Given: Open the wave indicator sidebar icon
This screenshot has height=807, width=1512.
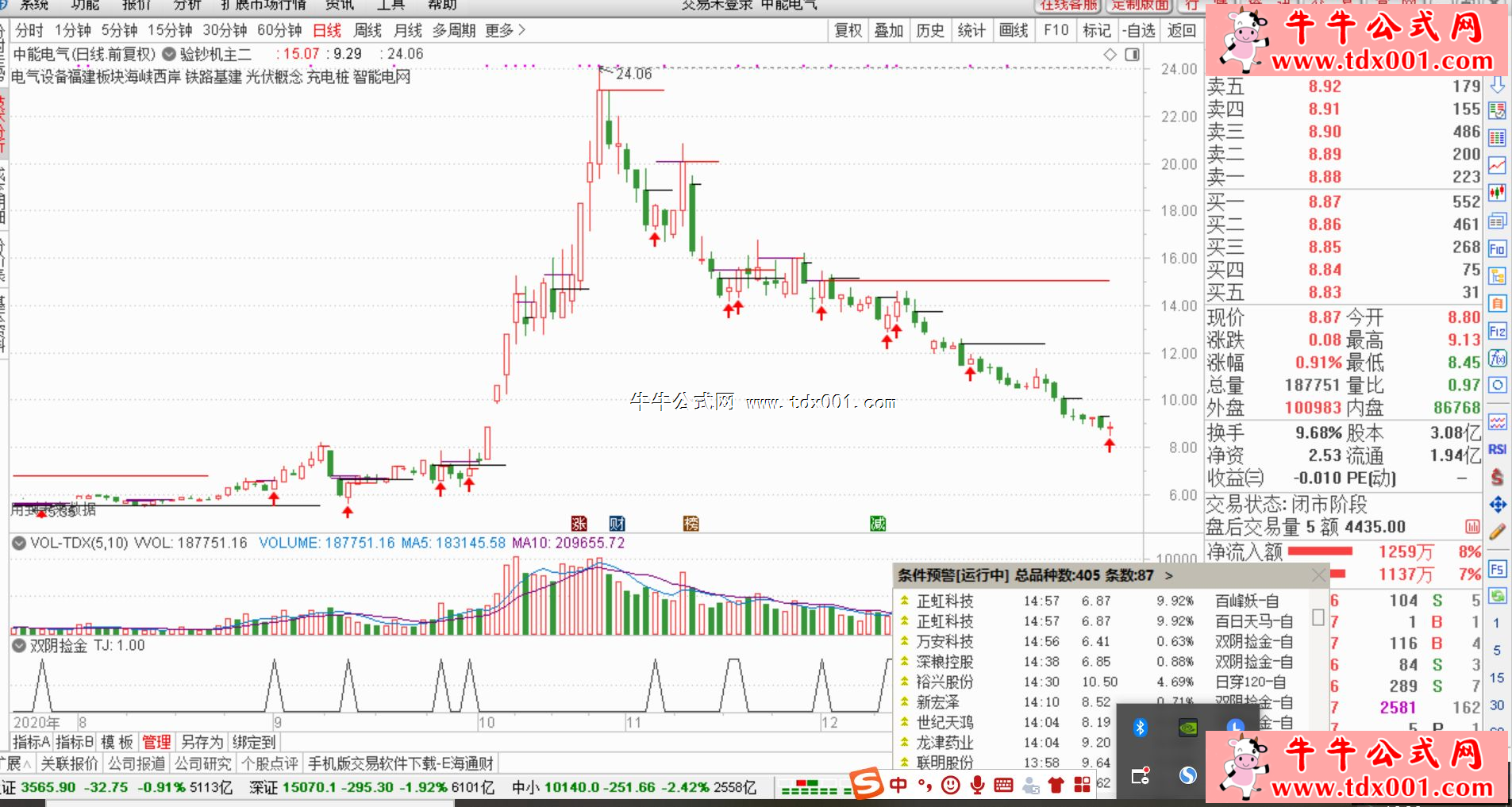Looking at the screenshot, I should pyautogui.click(x=1497, y=422).
